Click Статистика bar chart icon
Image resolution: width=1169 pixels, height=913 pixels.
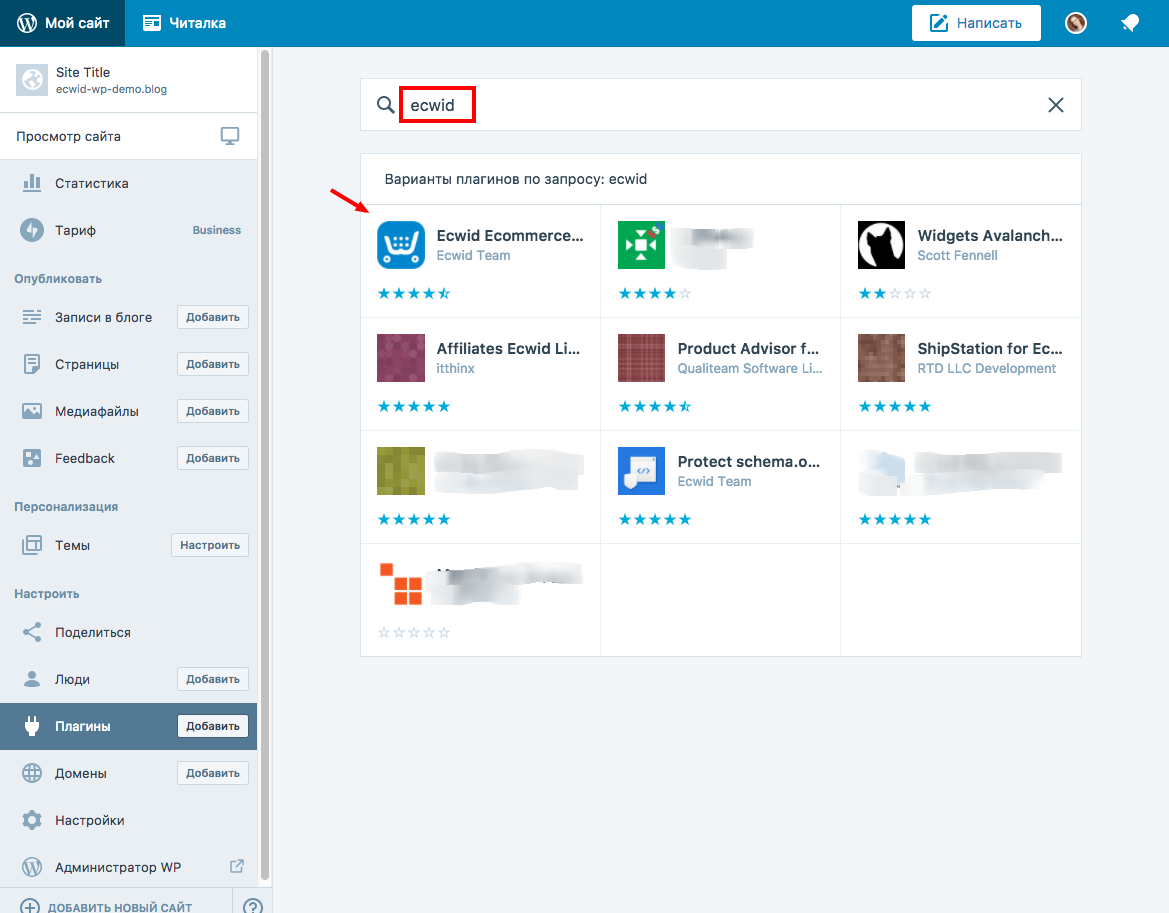tap(32, 183)
